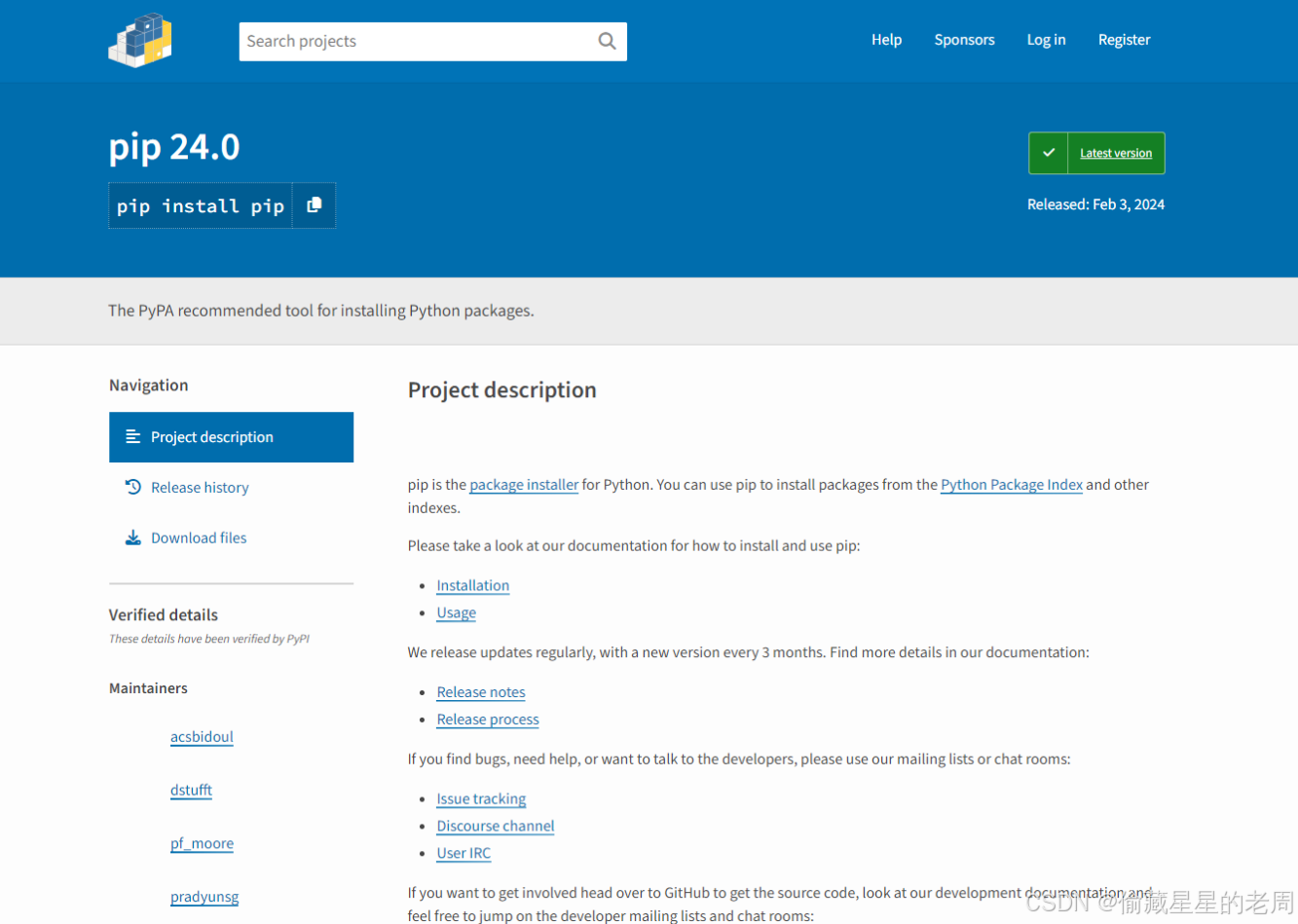The width and height of the screenshot is (1298, 924).
Task: Click the Project description main heading
Action: tap(502, 390)
